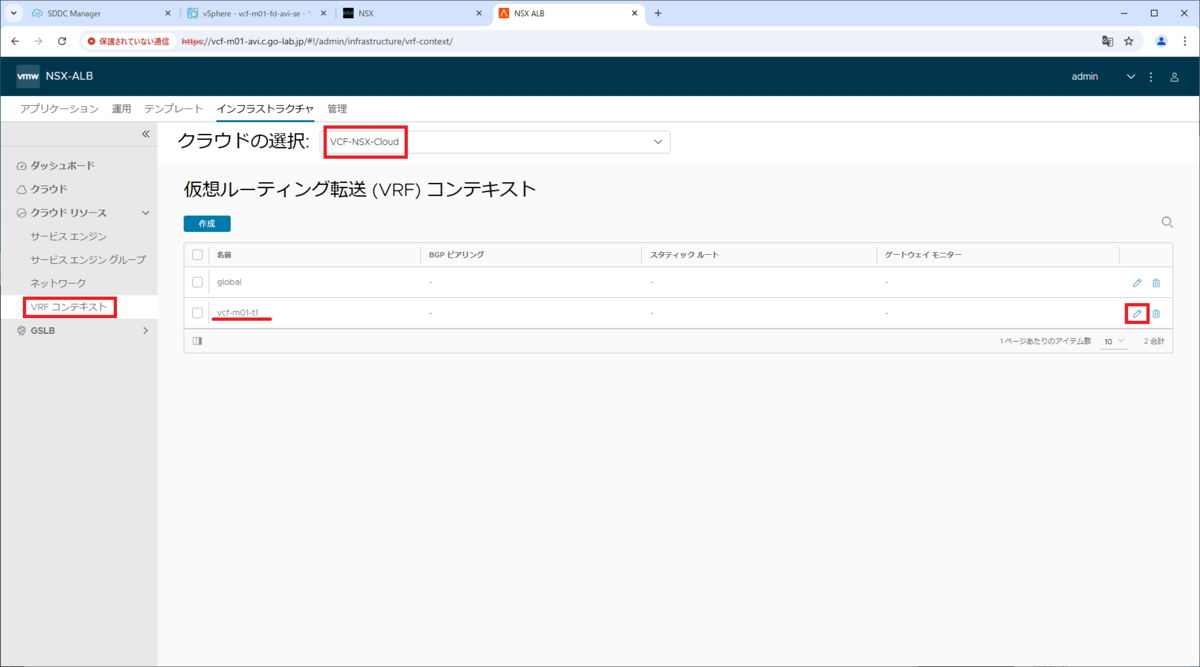This screenshot has width=1200, height=667.
Task: Switch to the vSphere browser tab
Action: tap(255, 13)
